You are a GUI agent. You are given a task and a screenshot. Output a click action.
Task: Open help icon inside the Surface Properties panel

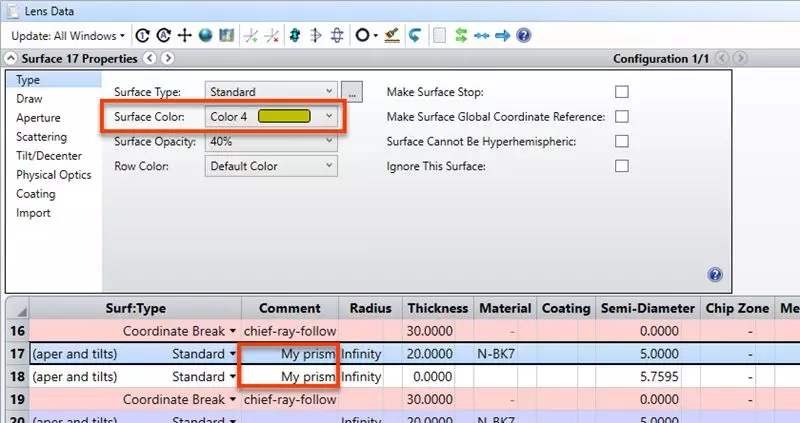(x=715, y=275)
